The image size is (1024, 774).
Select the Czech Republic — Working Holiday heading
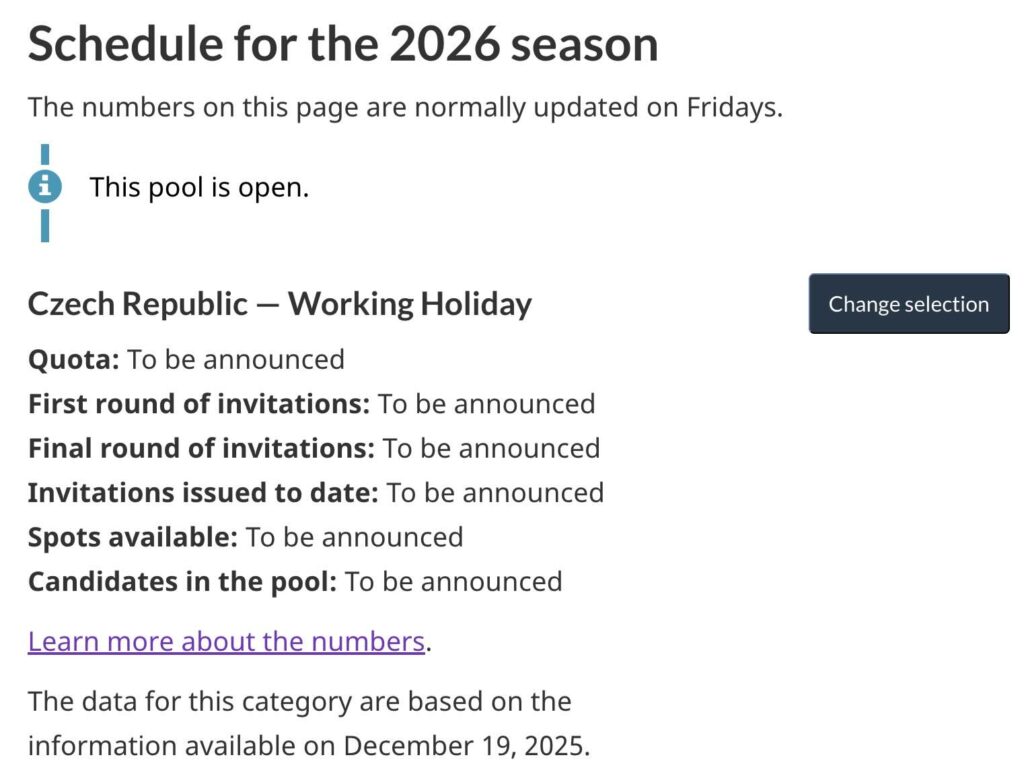[279, 304]
